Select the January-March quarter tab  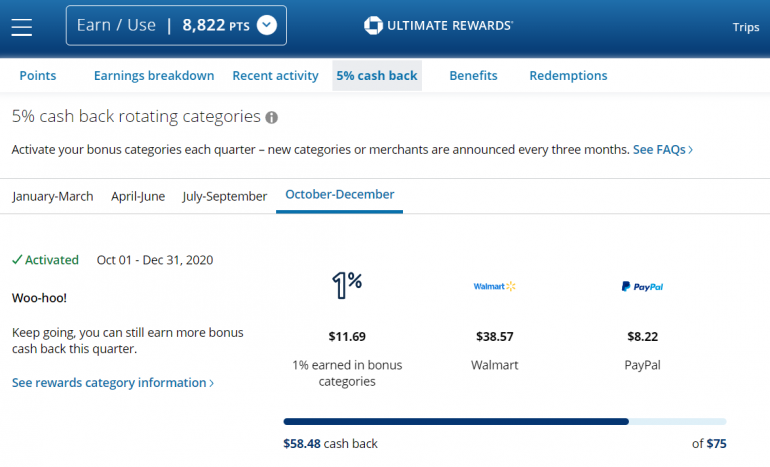[x=53, y=196]
